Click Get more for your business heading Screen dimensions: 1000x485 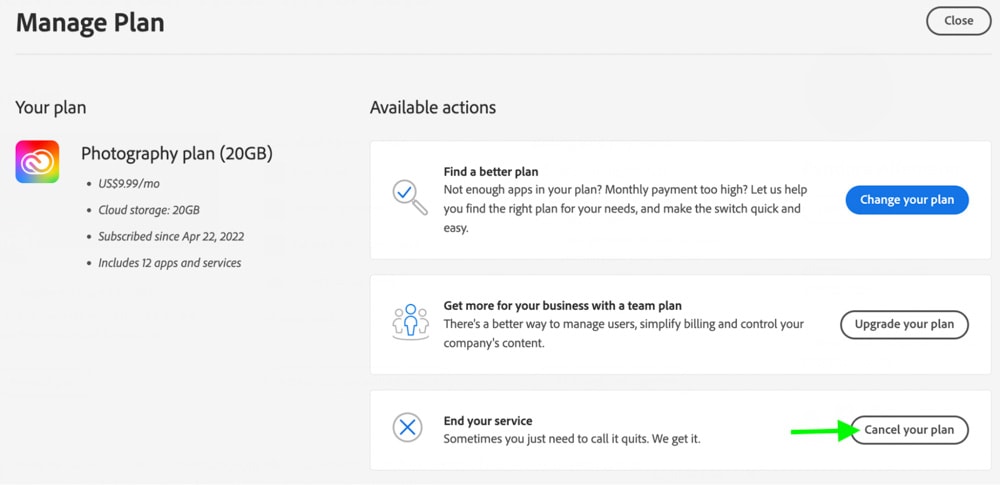[562, 306]
